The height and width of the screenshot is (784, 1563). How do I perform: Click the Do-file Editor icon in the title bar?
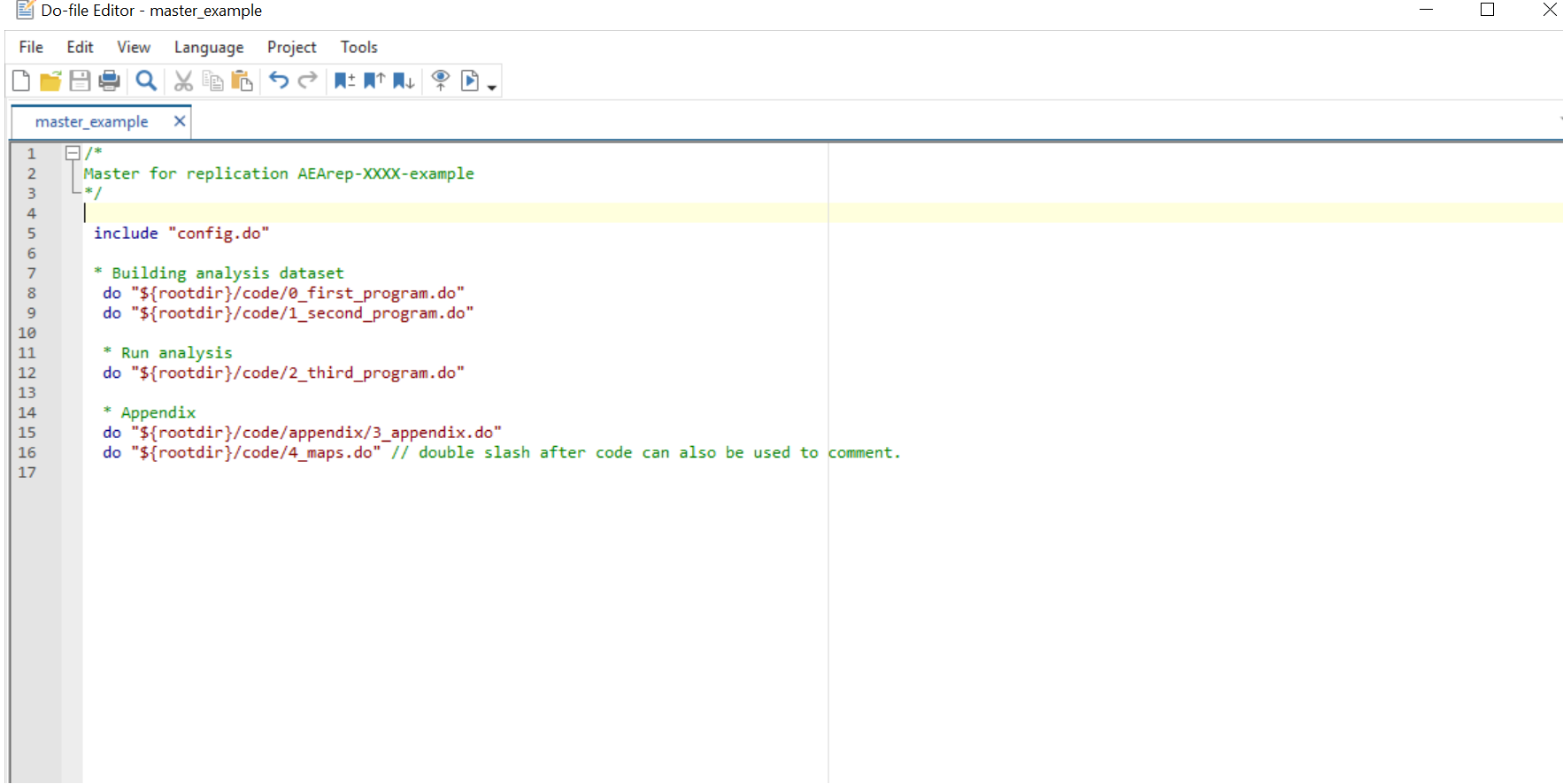[x=25, y=11]
